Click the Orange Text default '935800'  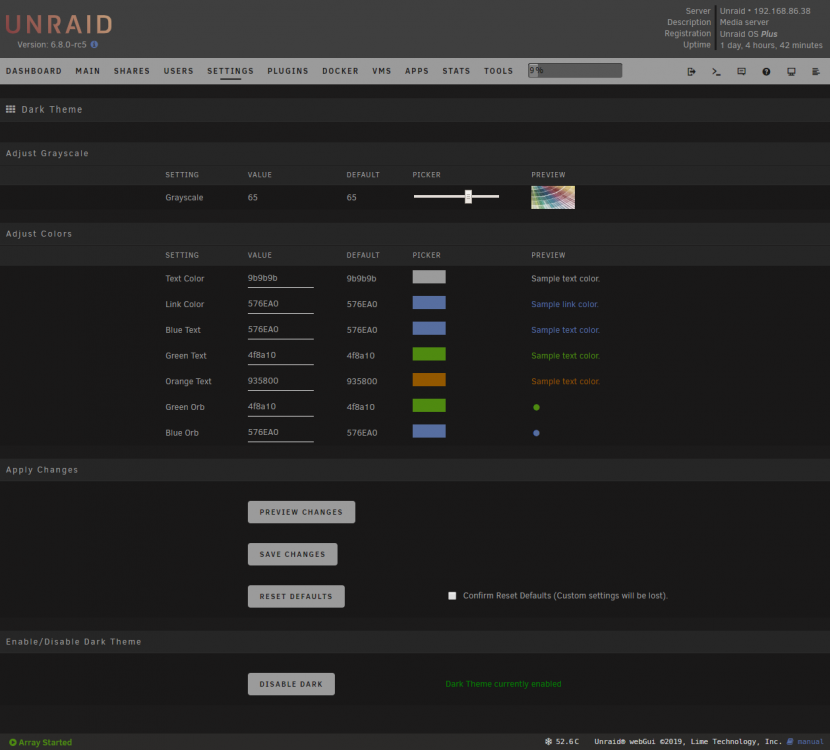[362, 381]
